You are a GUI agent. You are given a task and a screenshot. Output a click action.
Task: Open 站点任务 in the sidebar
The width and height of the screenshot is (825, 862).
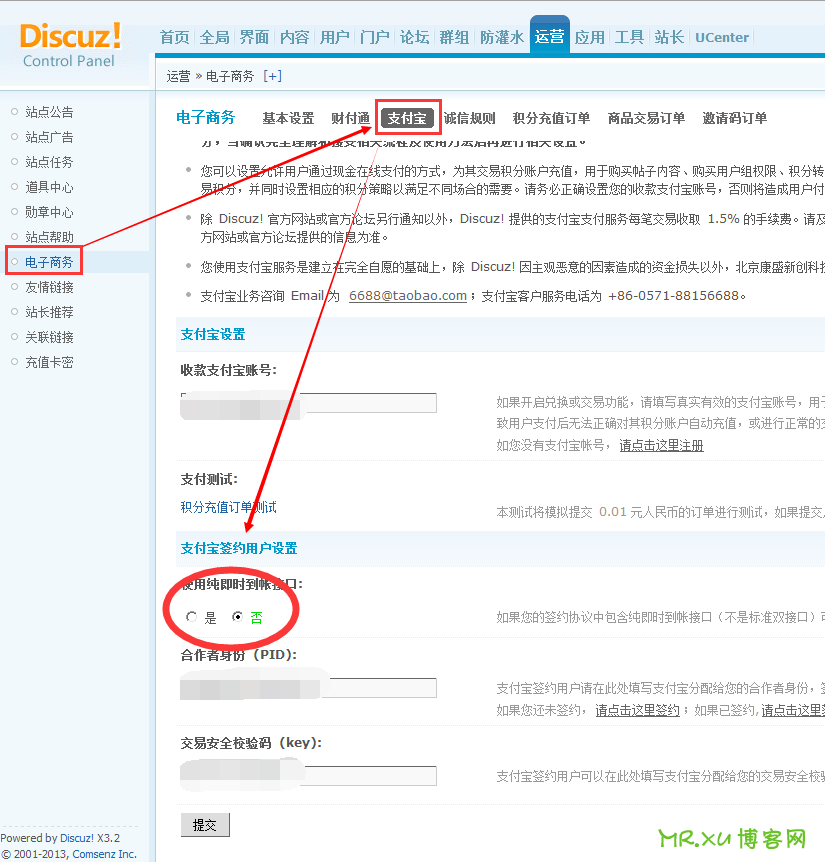[x=49, y=162]
